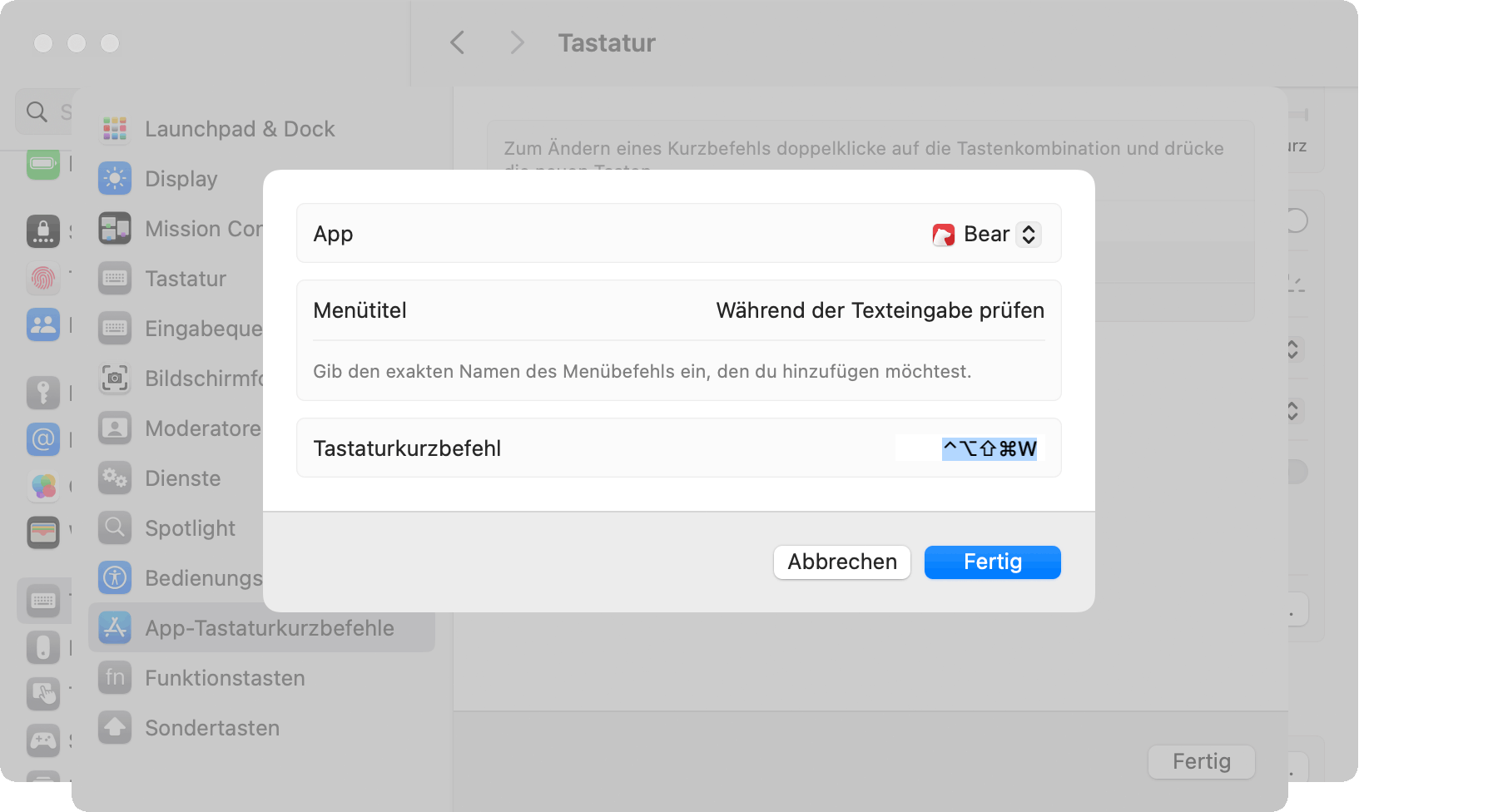
Task: Open Bedienungshilfen accessibility icon
Action: [115, 578]
